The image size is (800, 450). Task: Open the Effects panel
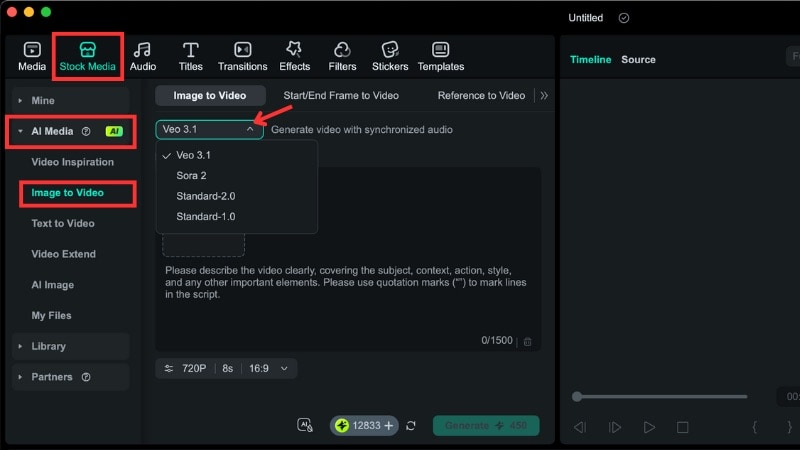click(x=294, y=56)
